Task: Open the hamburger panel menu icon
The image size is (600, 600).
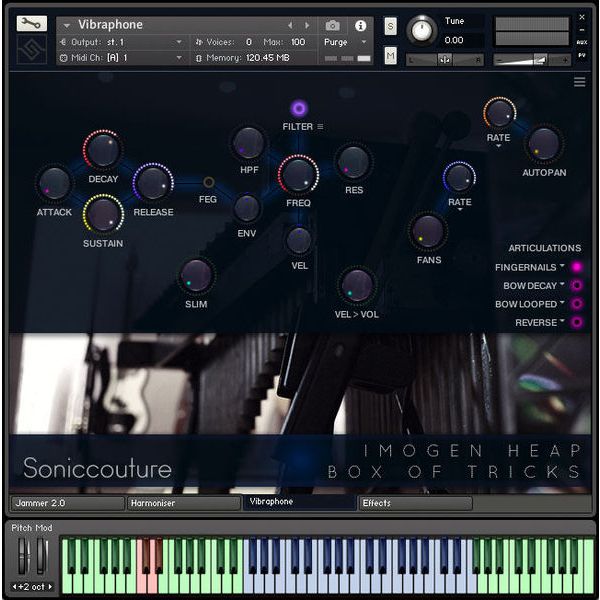Action: pos(579,82)
